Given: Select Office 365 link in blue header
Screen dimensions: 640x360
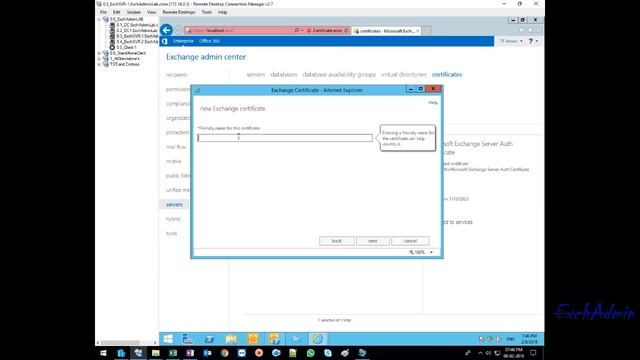Looking at the screenshot, I should tap(209, 41).
